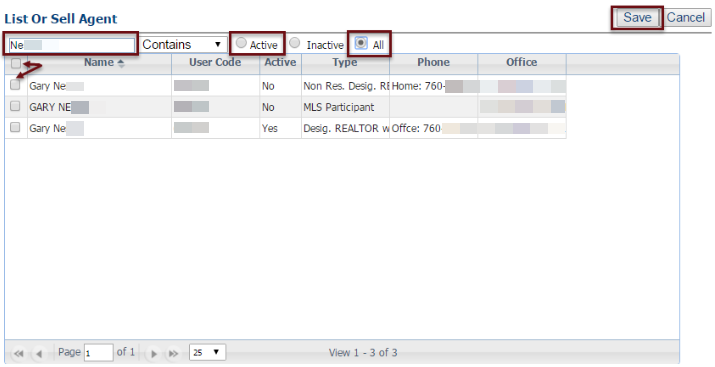Click the 'Non Res. Desig.' type cell
The height and width of the screenshot is (367, 715).
click(345, 86)
